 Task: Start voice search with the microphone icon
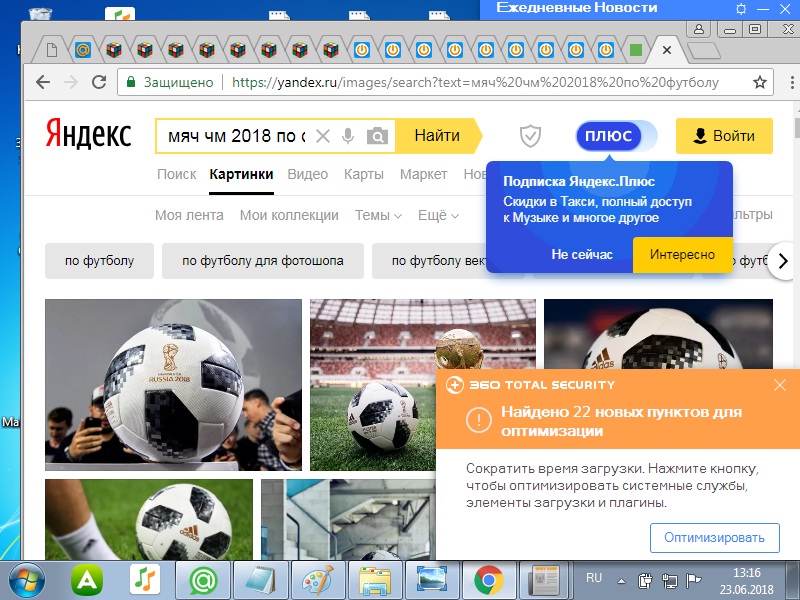[x=348, y=136]
